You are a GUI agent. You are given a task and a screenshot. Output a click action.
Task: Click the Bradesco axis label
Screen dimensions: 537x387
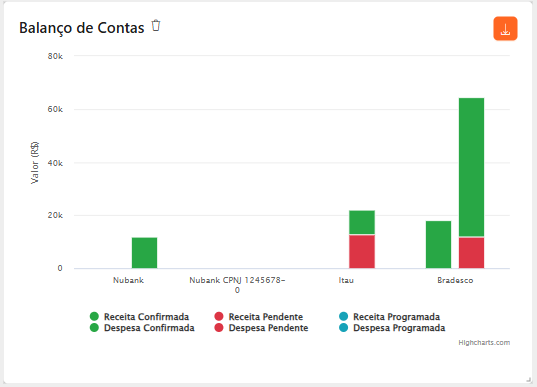(455, 280)
